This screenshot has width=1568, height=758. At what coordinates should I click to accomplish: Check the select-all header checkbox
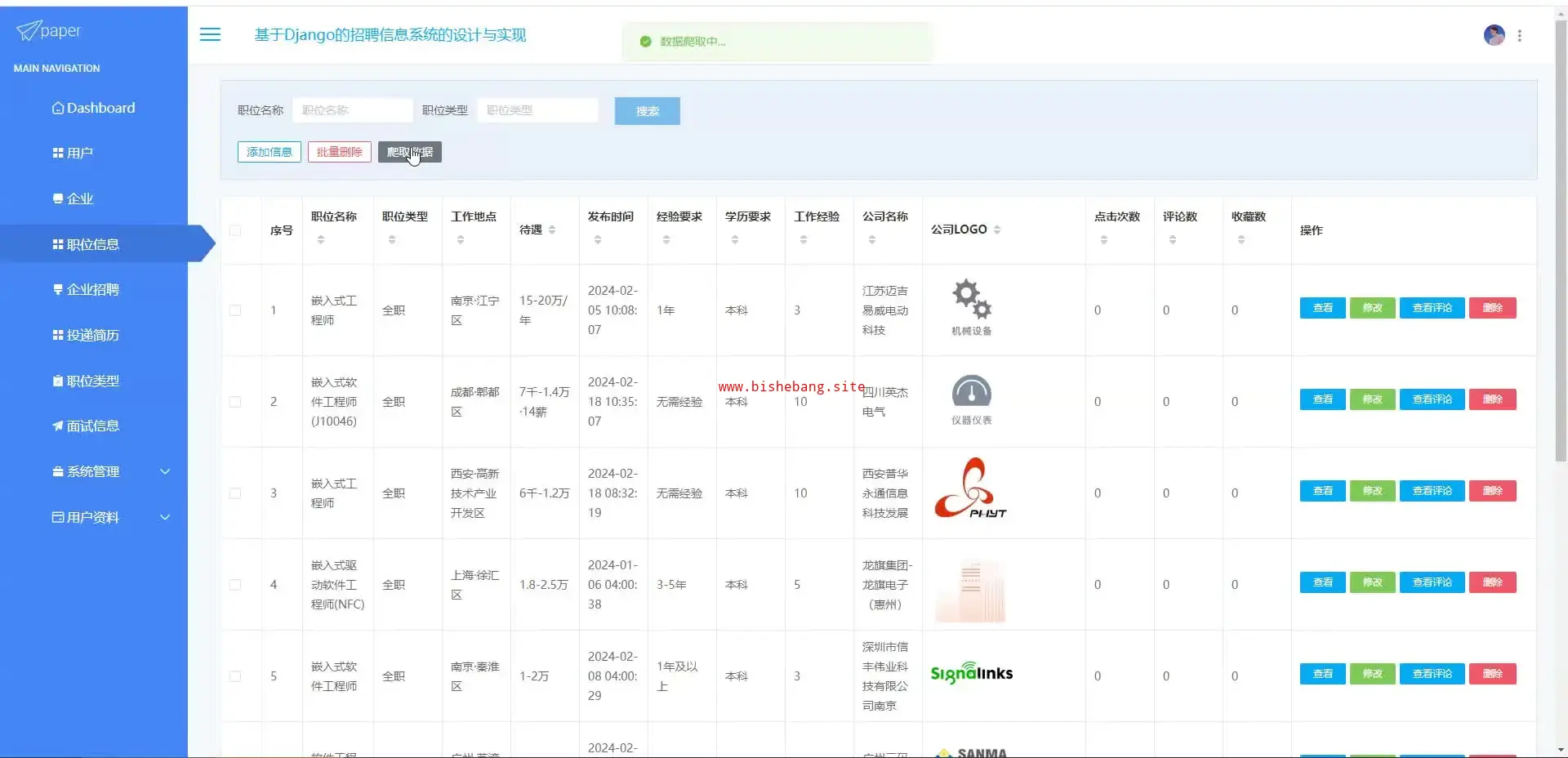[x=235, y=230]
